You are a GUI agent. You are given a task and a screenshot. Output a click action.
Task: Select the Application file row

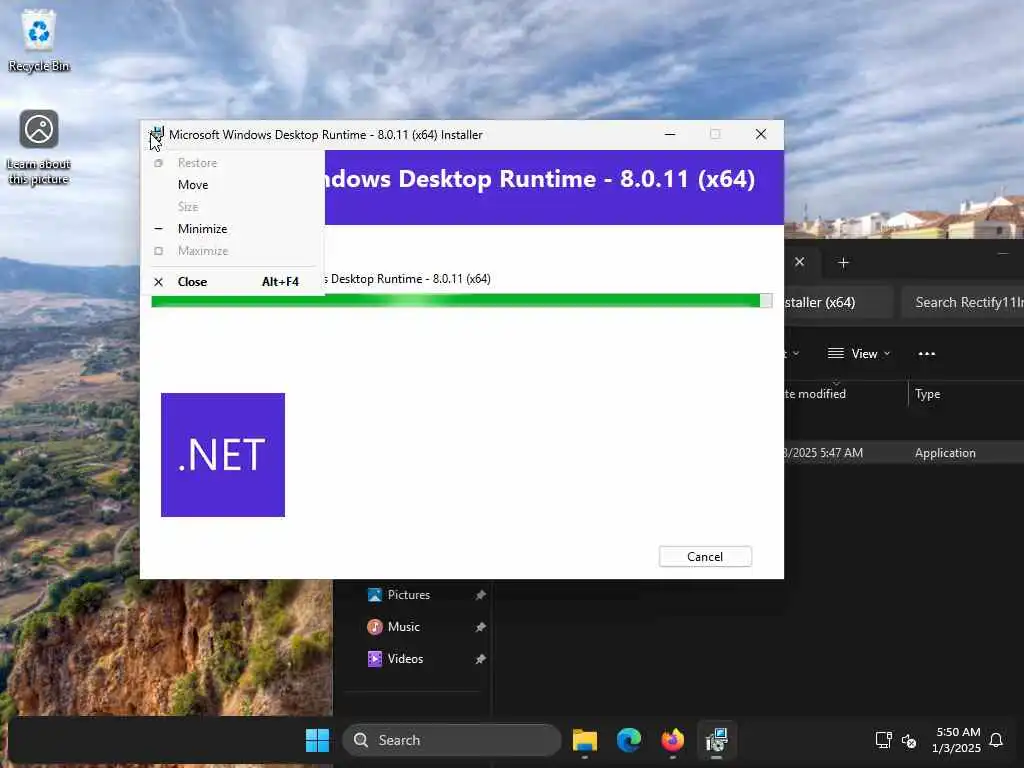(x=904, y=453)
